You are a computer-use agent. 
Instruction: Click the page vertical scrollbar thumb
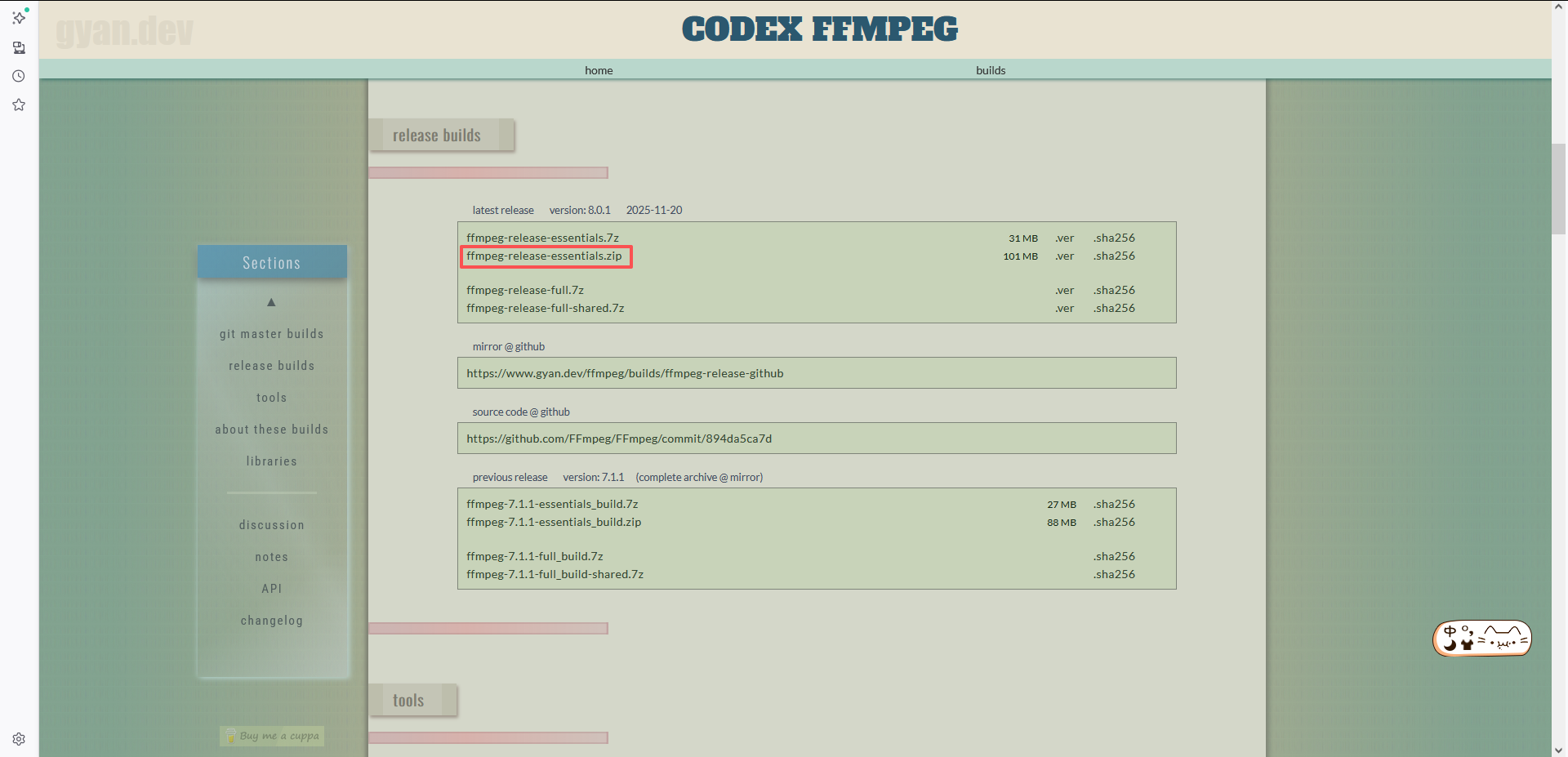coord(1559,188)
